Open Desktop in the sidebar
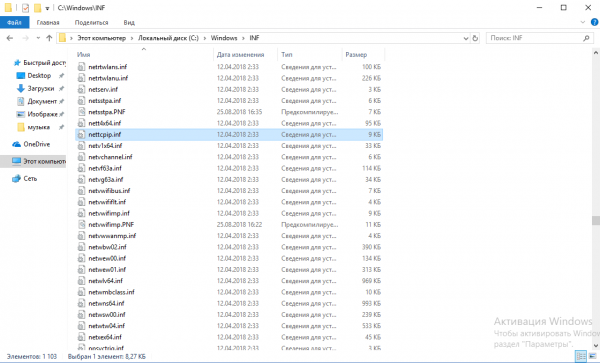The height and width of the screenshot is (363, 600). pos(40,76)
